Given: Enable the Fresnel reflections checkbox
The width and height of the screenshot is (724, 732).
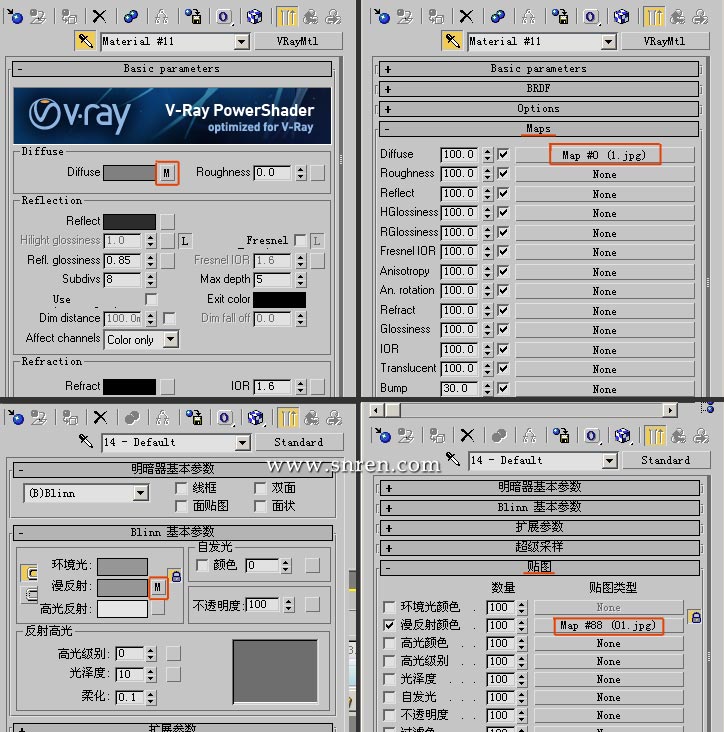Looking at the screenshot, I should [x=300, y=241].
